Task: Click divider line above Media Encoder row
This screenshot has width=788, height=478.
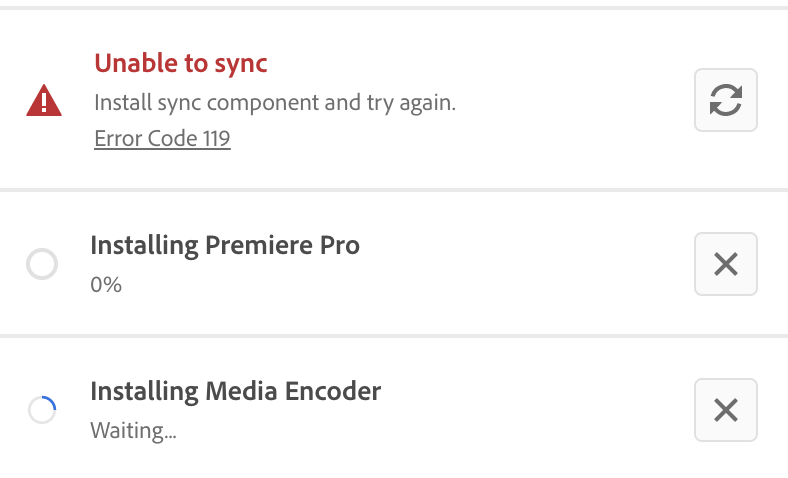Action: click(x=394, y=335)
